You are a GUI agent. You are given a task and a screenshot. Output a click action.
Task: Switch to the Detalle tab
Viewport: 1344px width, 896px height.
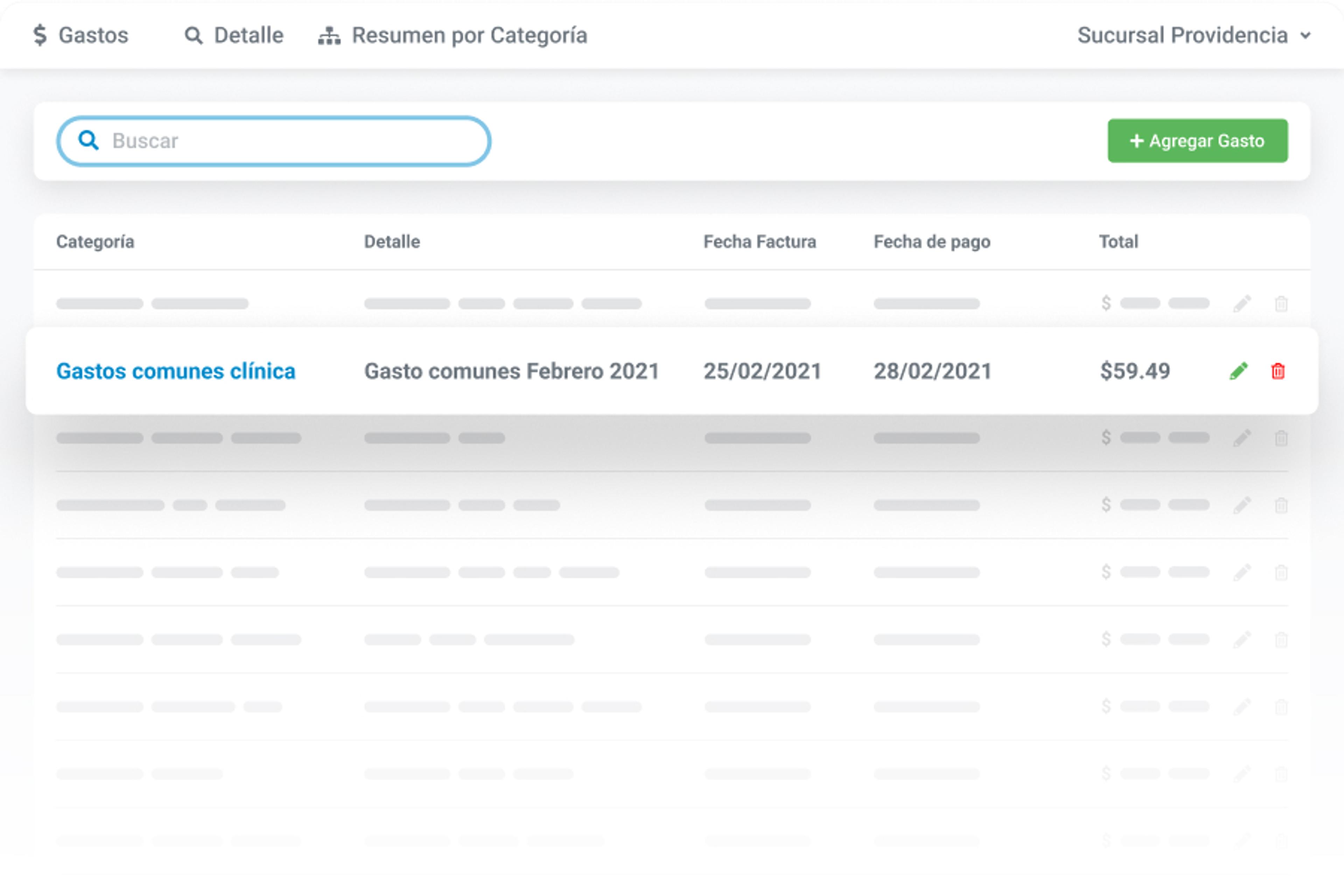click(234, 35)
